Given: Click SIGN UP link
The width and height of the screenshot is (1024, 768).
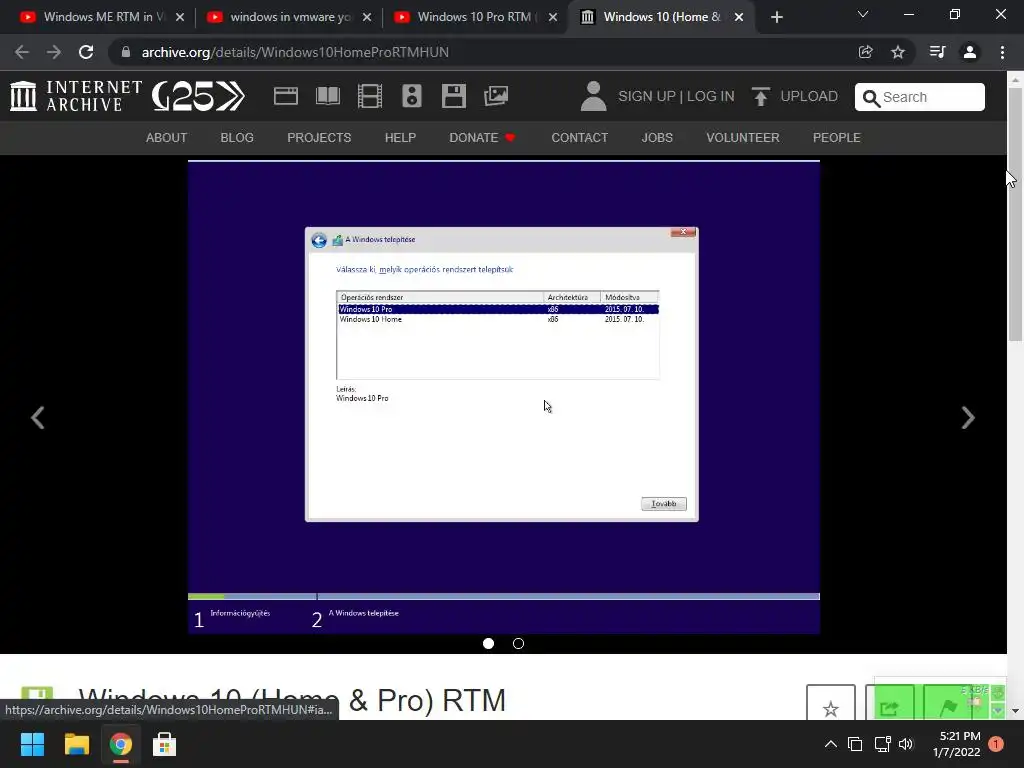Looking at the screenshot, I should [647, 97].
